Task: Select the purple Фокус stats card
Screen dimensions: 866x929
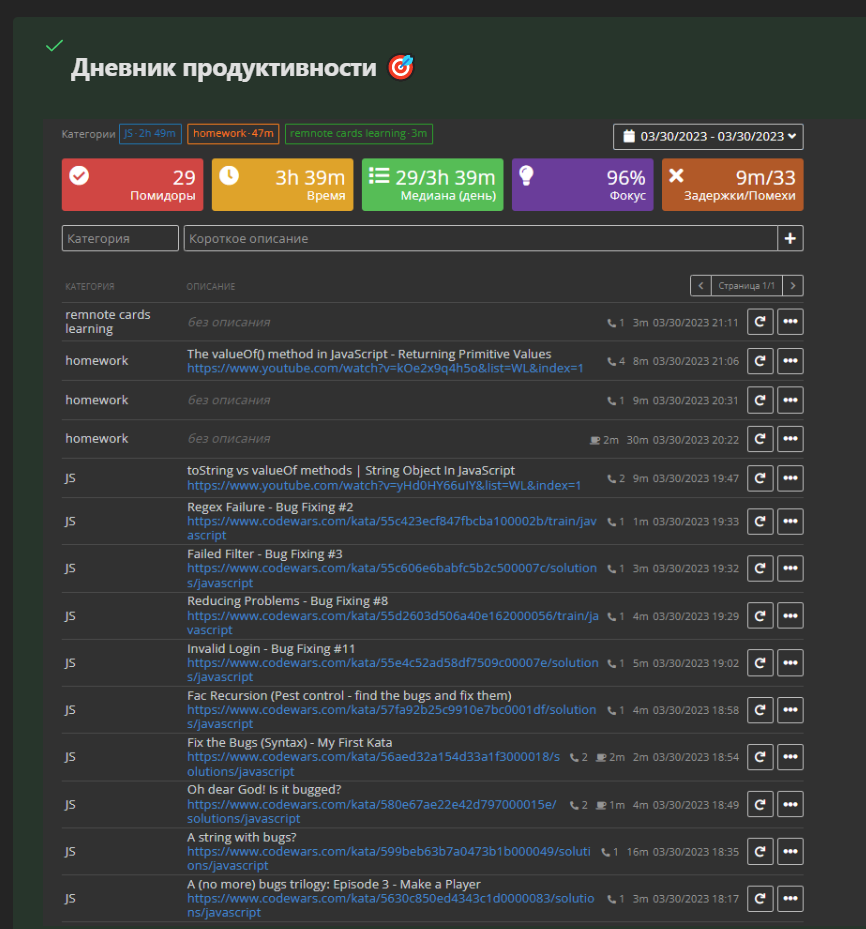Action: (x=582, y=185)
